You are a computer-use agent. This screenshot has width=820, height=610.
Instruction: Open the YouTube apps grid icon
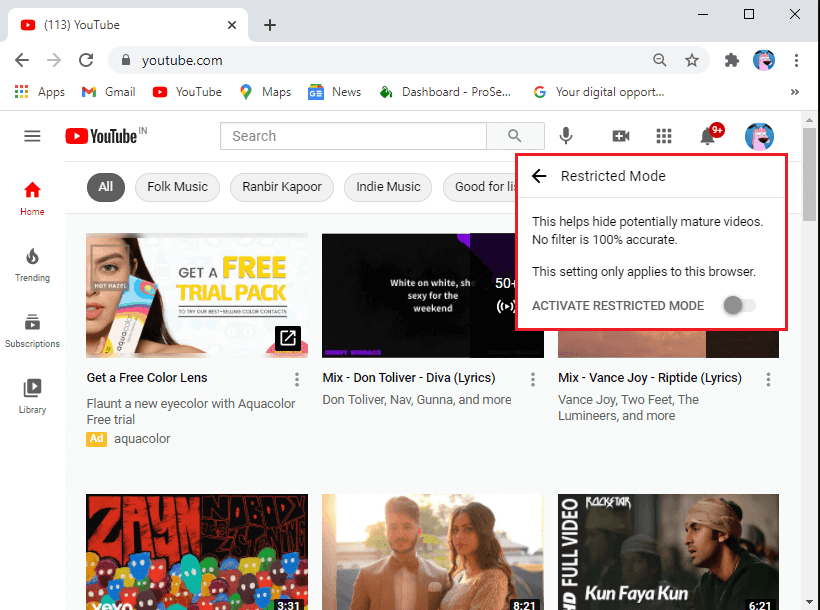point(664,137)
